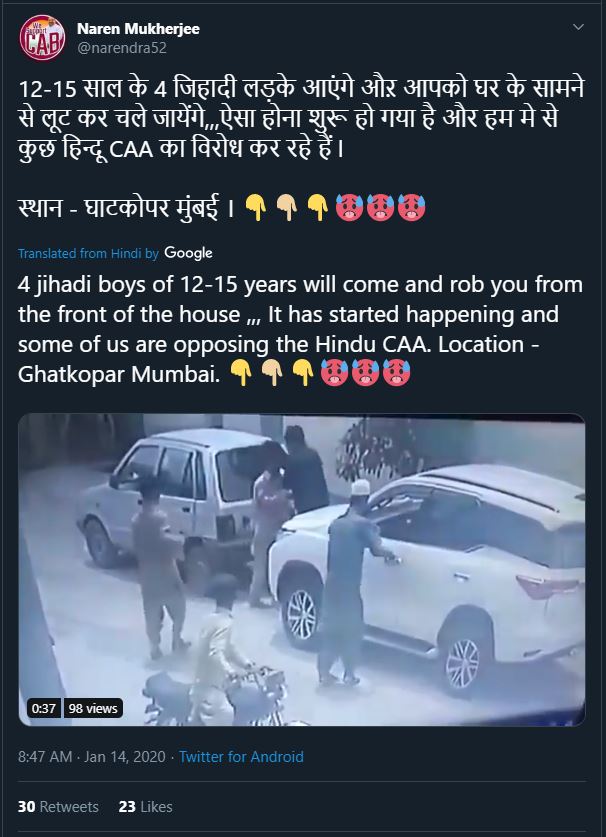Click first red angry-face emoji in Hindi text
606x837 pixels.
pyautogui.click(x=350, y=208)
